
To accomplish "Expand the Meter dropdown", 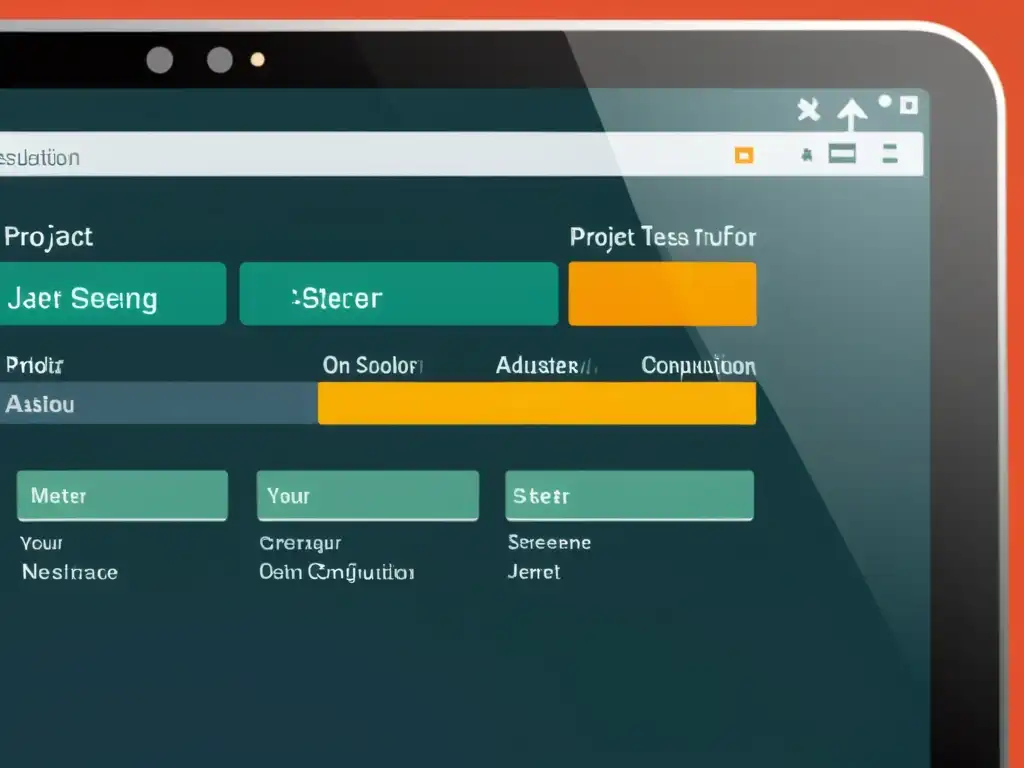I will click(122, 494).
